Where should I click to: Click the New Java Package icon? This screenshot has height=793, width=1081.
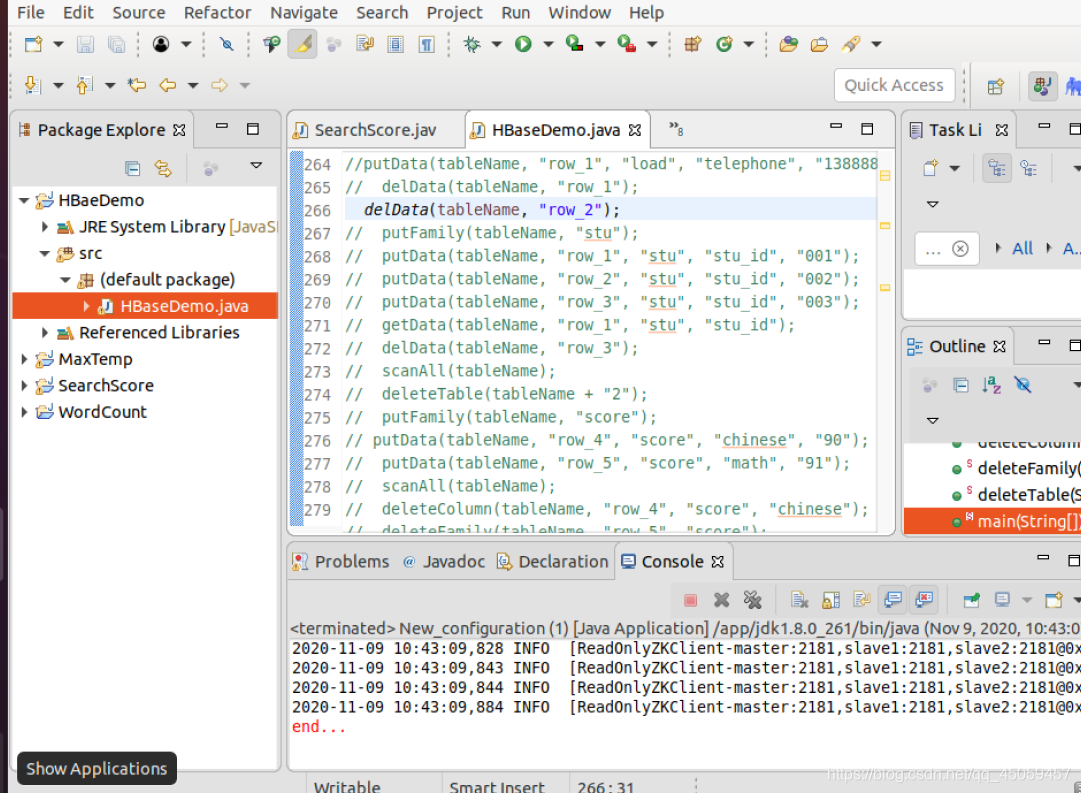[x=693, y=44]
